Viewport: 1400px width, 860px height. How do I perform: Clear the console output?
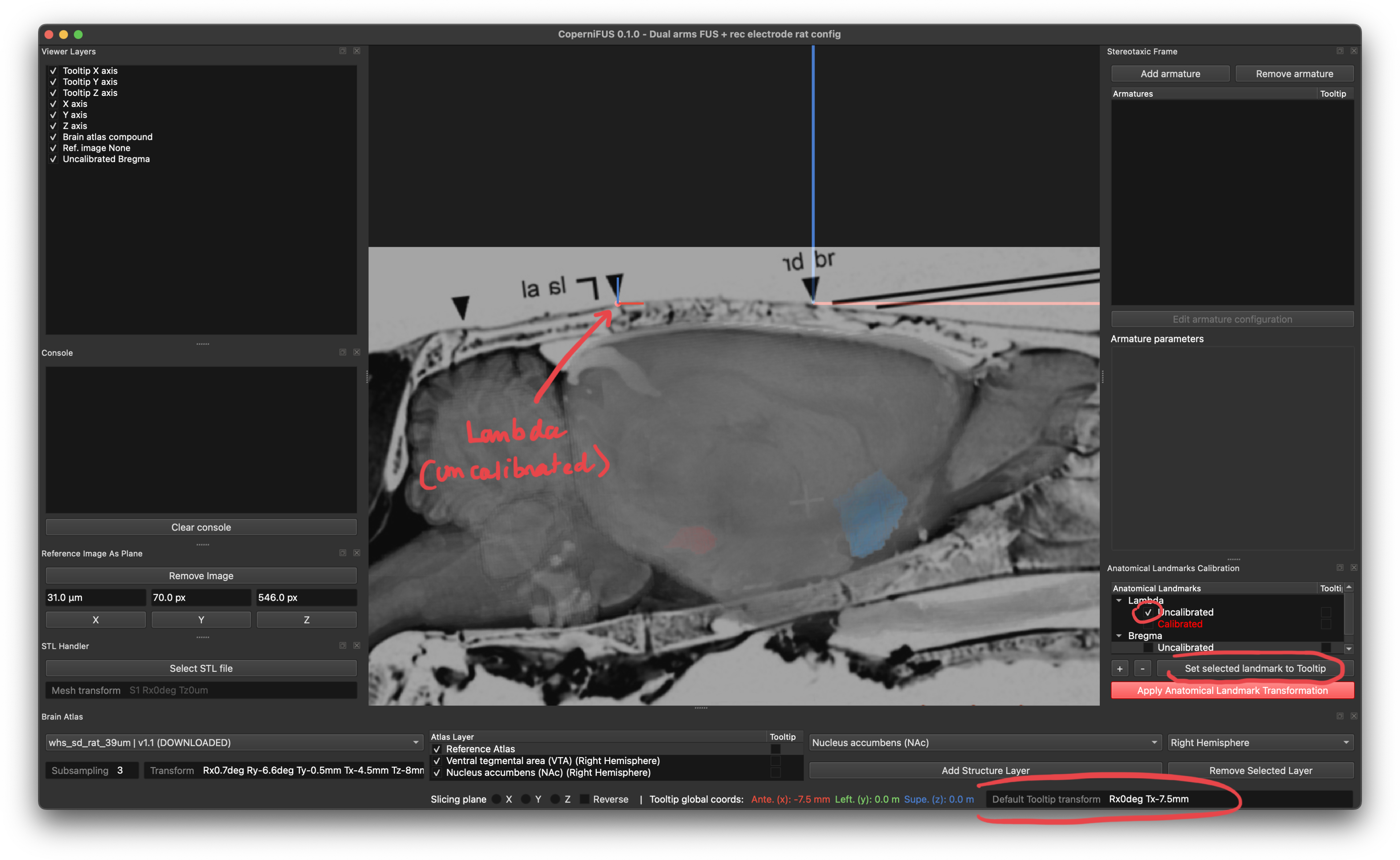coord(201,527)
